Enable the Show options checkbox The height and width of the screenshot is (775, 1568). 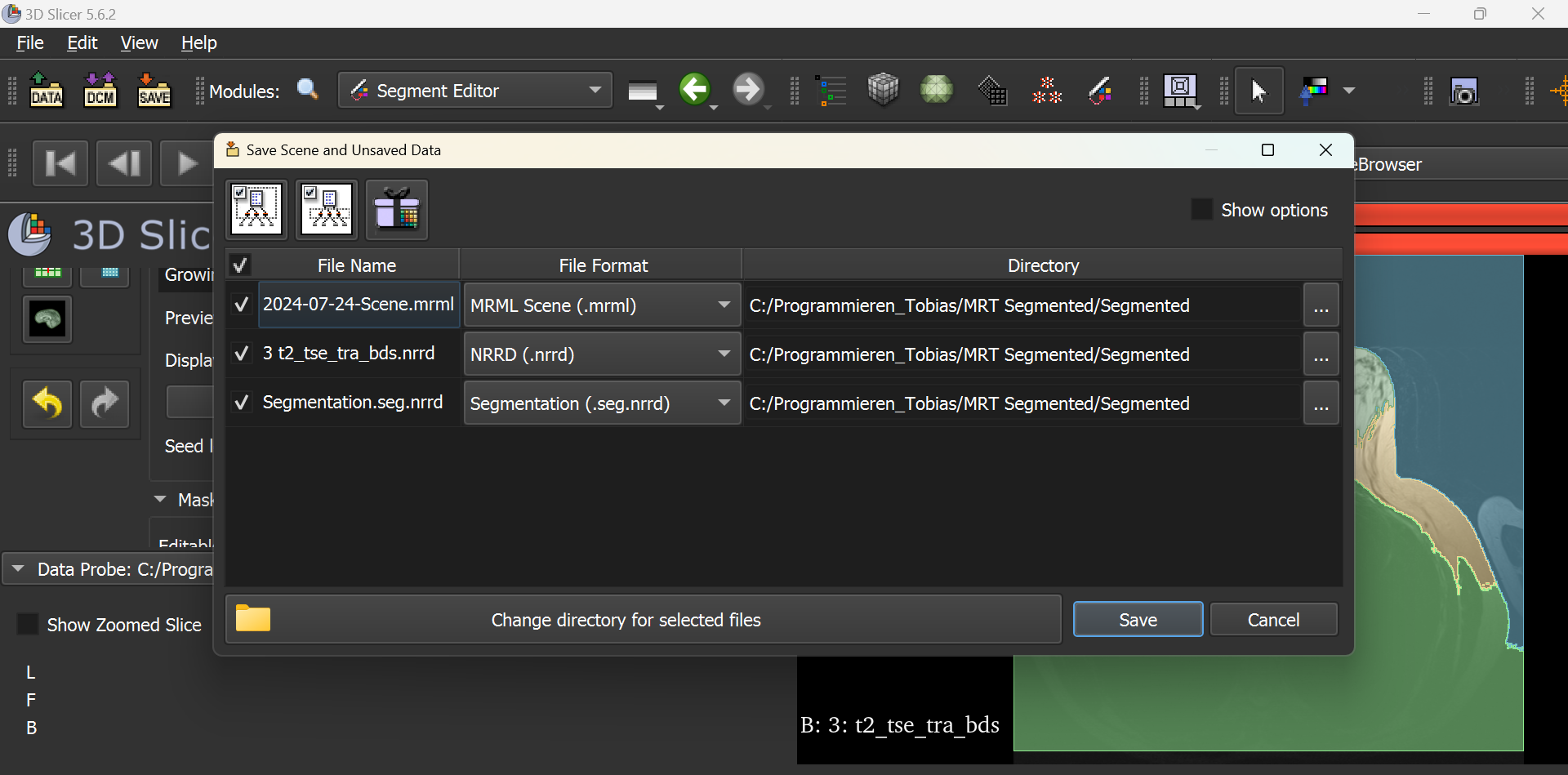(1201, 210)
